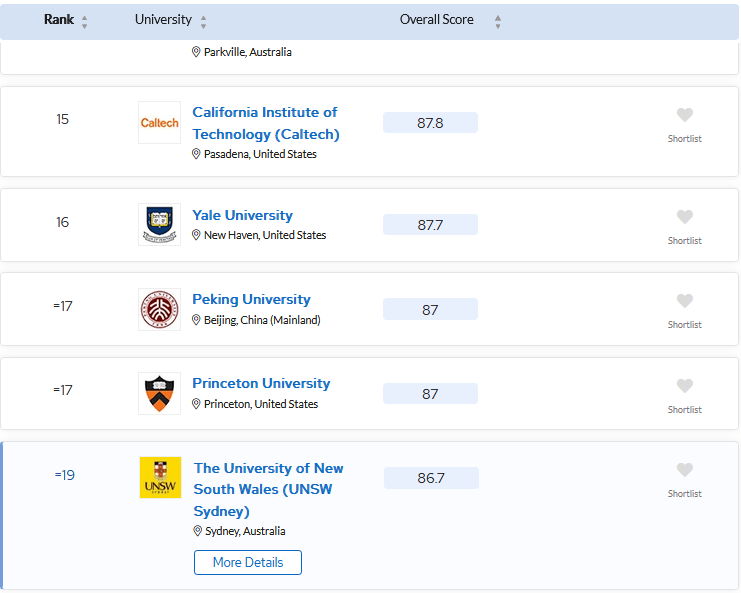Click location pin beside Sydney, Australia

point(198,531)
